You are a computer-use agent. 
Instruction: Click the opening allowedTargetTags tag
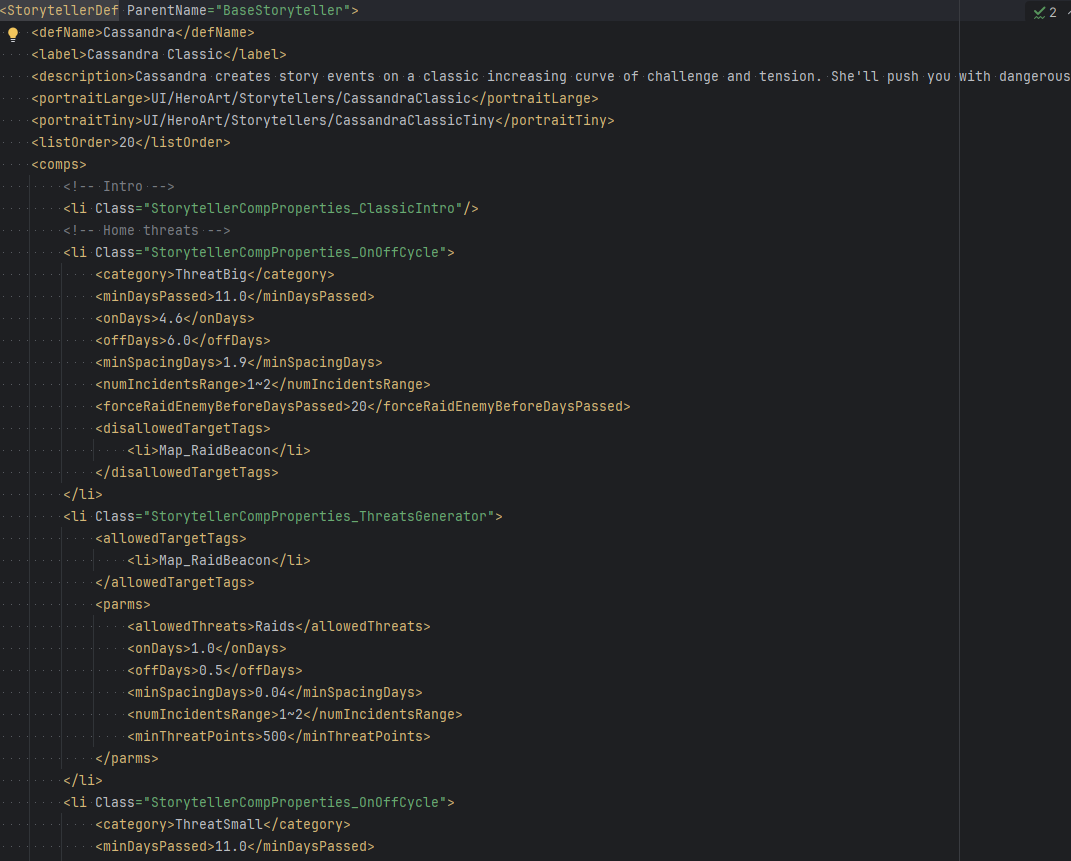pos(171,538)
